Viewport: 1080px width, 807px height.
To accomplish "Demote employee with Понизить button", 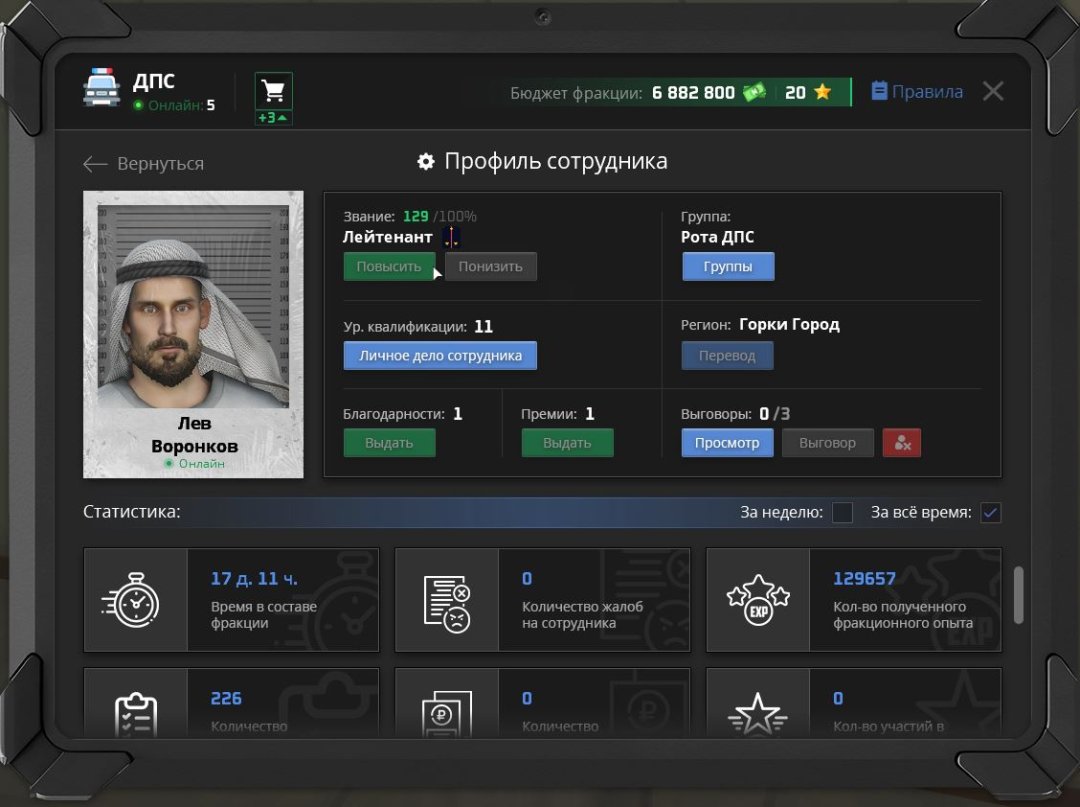I will coord(490,266).
